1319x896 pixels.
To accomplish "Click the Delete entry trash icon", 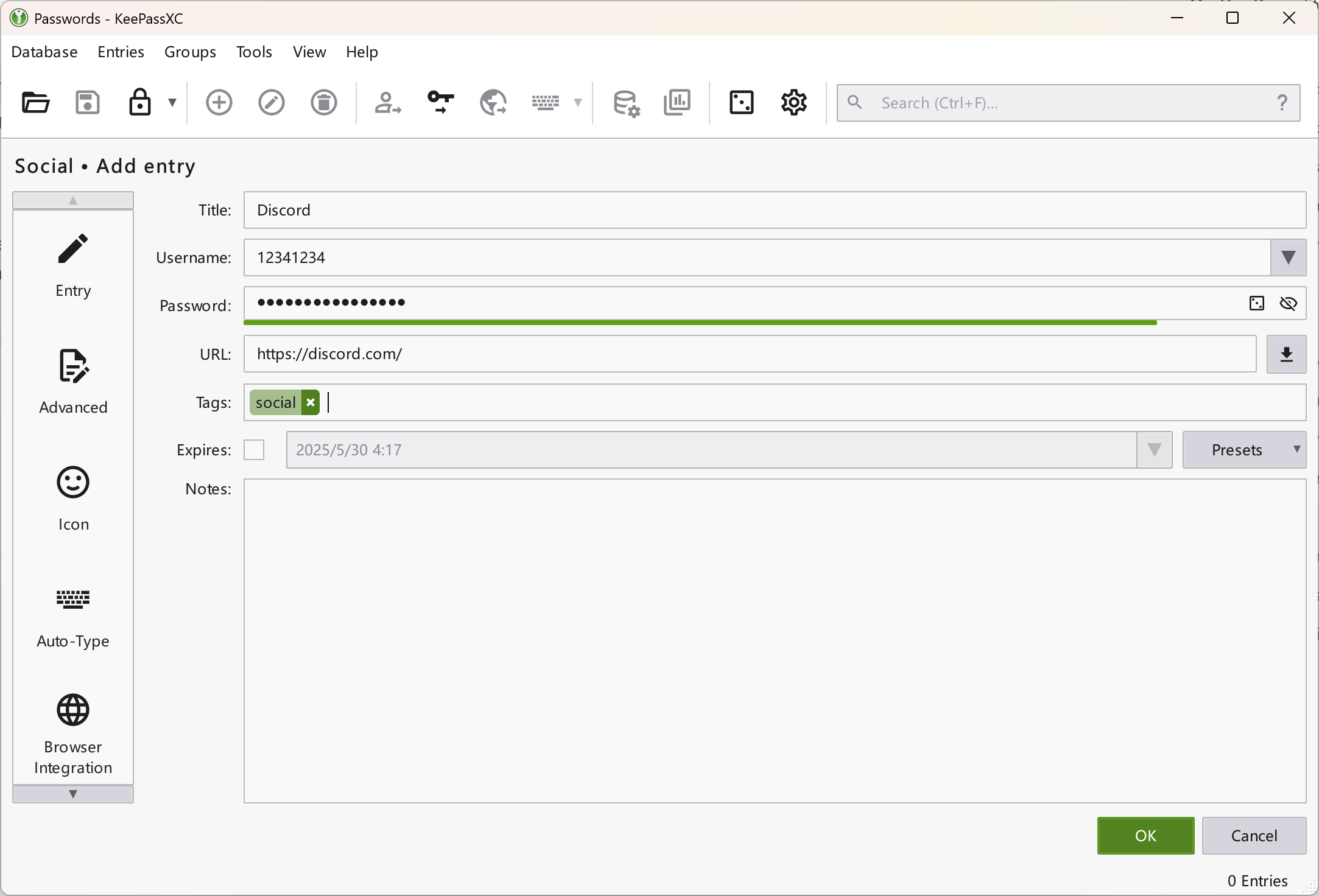I will (x=324, y=102).
